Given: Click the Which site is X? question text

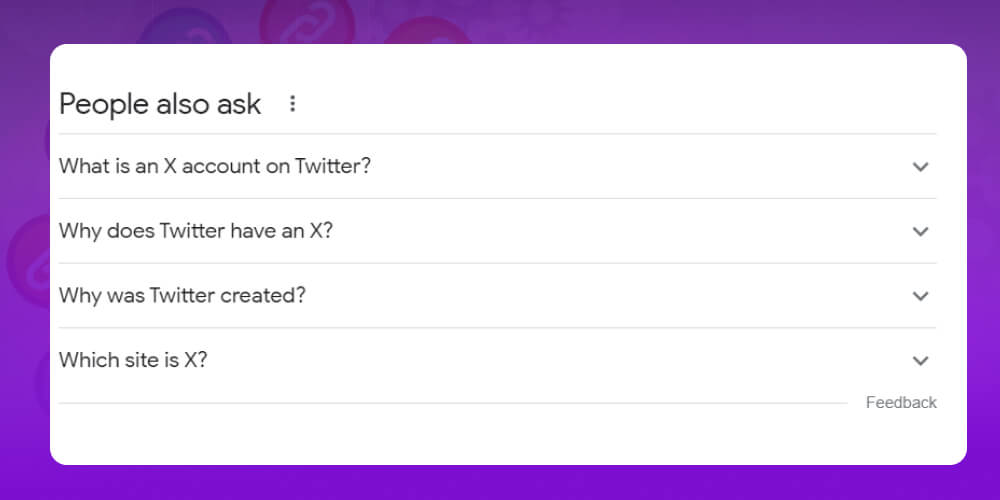Looking at the screenshot, I should [133, 360].
